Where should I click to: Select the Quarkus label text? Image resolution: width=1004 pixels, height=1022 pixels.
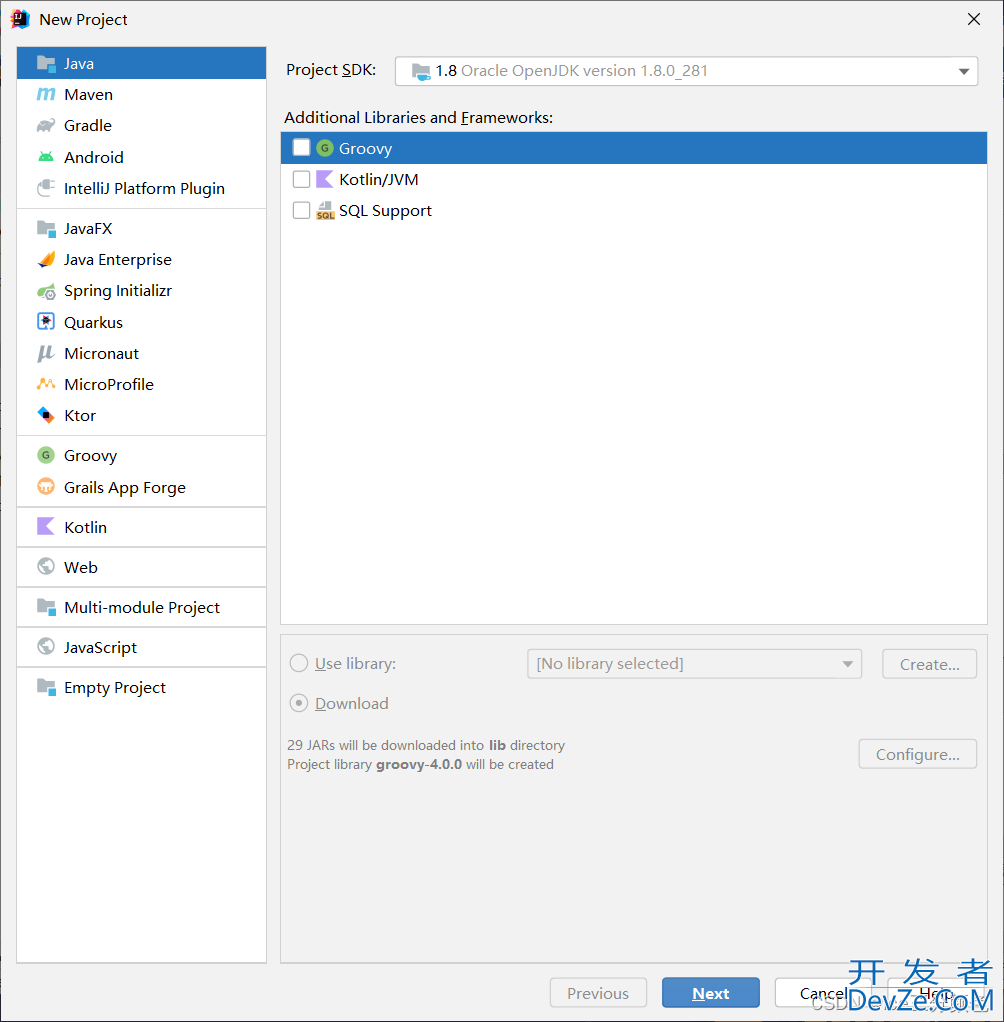click(93, 323)
